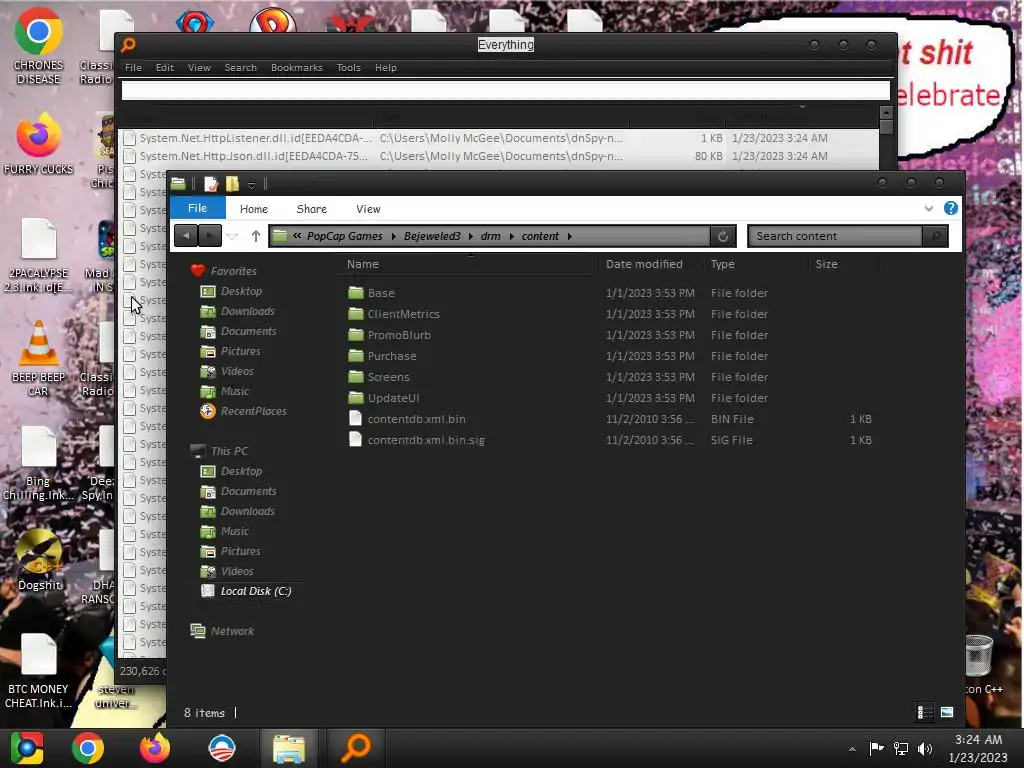Image resolution: width=1024 pixels, height=768 pixels.
Task: Switch to the View ribbon tab
Action: coord(368,209)
